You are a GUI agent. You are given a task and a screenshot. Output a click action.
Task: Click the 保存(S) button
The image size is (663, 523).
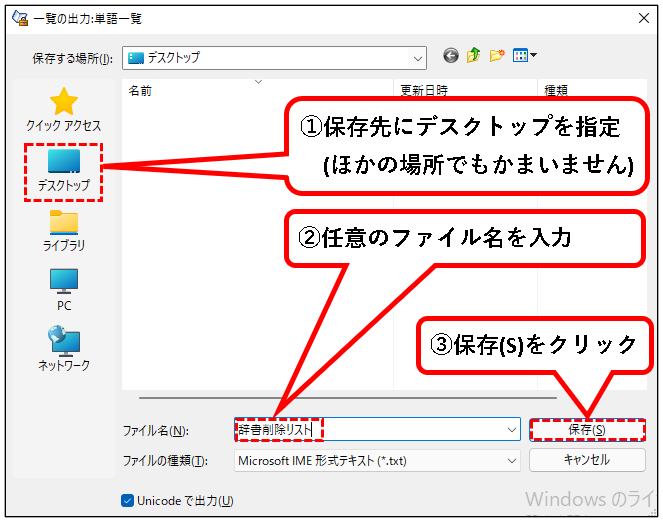click(587, 430)
